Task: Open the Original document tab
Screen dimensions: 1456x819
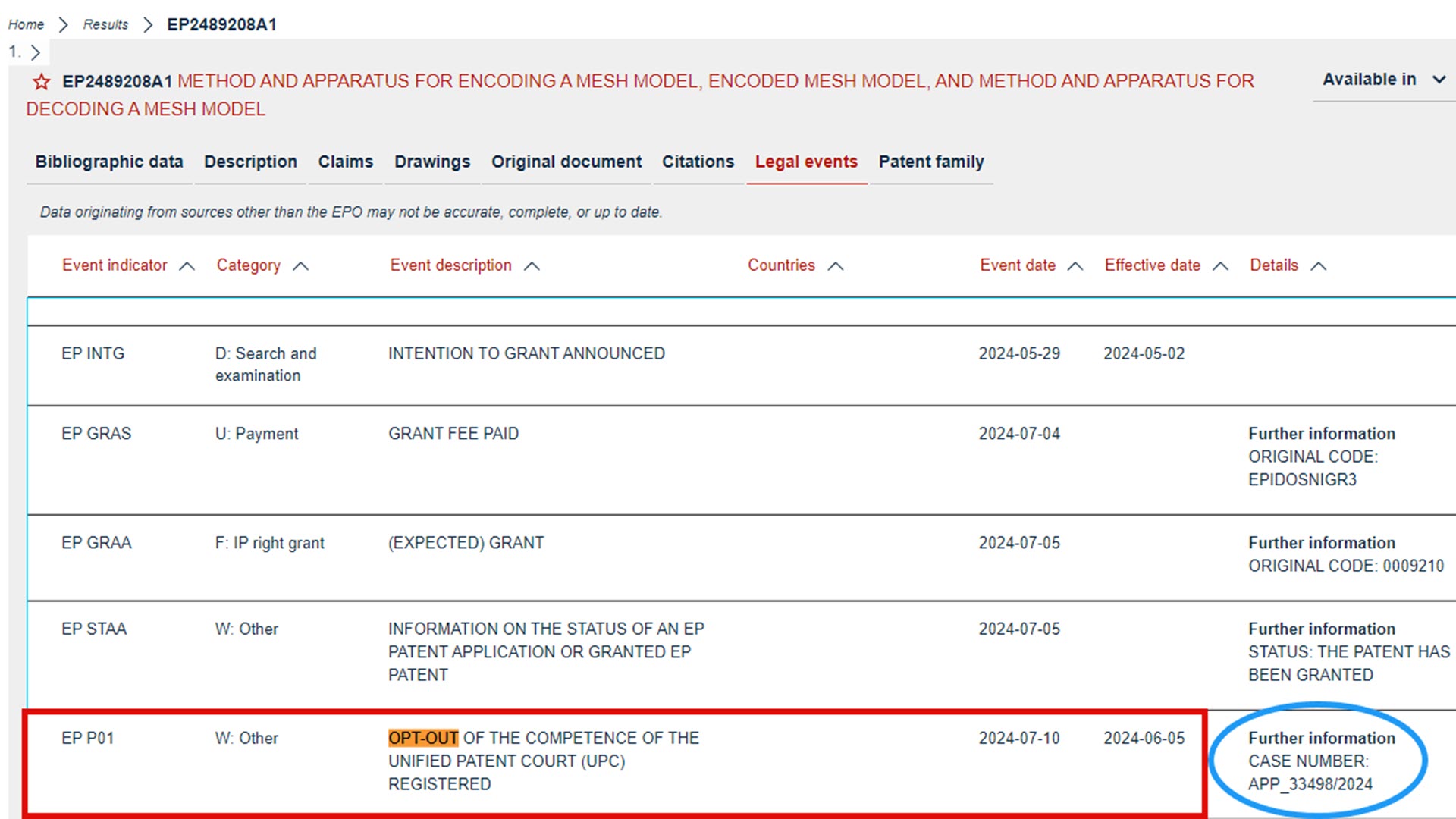Action: 566,162
